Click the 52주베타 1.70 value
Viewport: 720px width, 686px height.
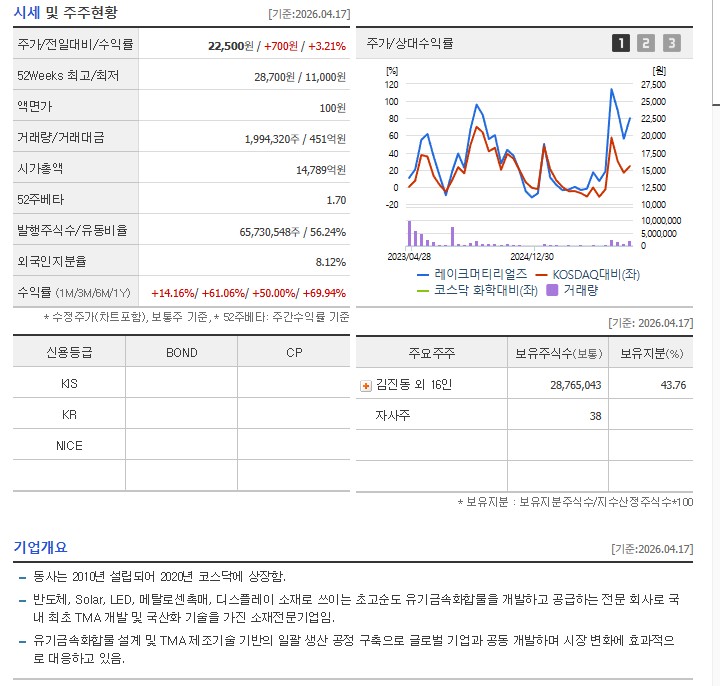tap(336, 200)
